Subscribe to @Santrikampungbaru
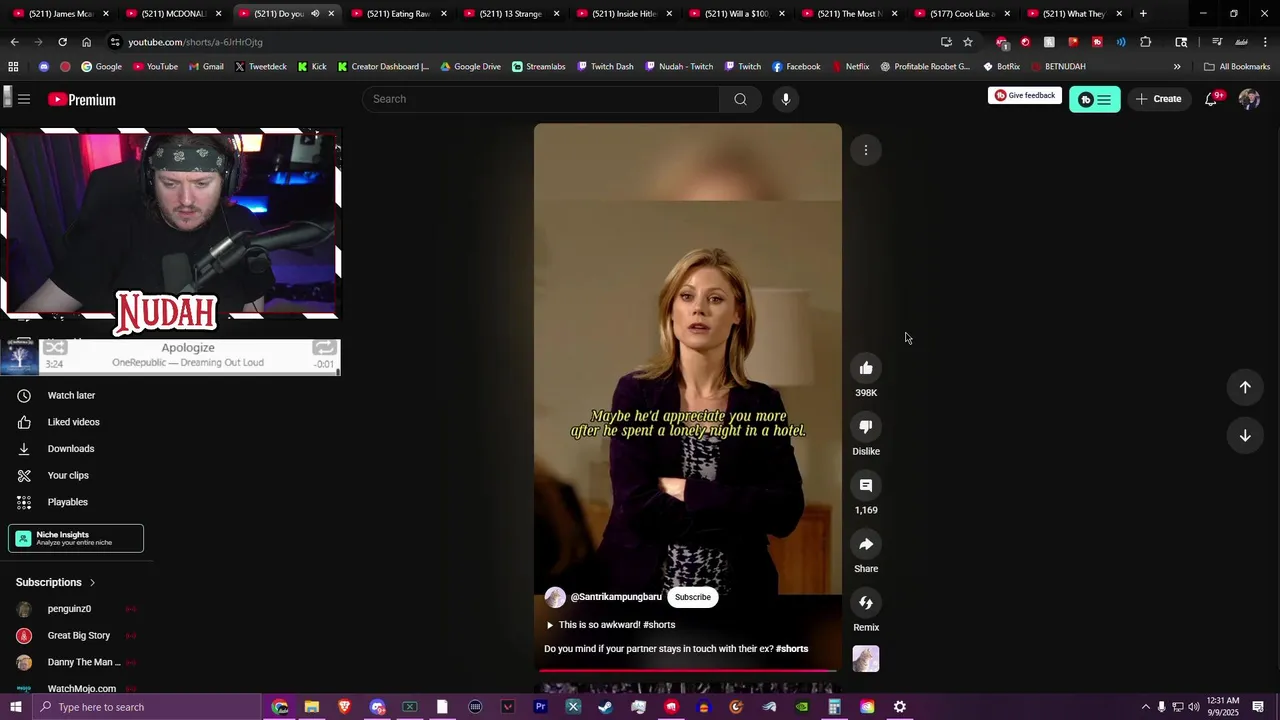The image size is (1280, 720). 692,597
